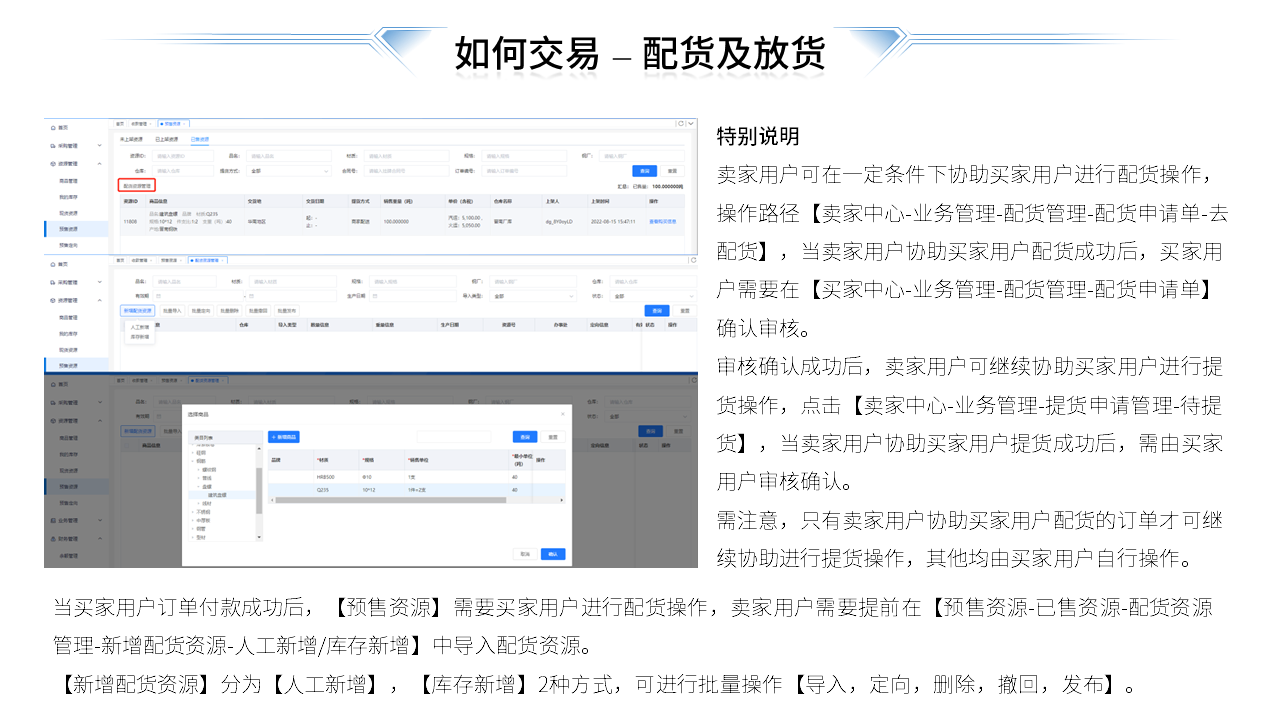Click the red-boxed 配货资源管理 button
1280x720 pixels.
pos(138,185)
